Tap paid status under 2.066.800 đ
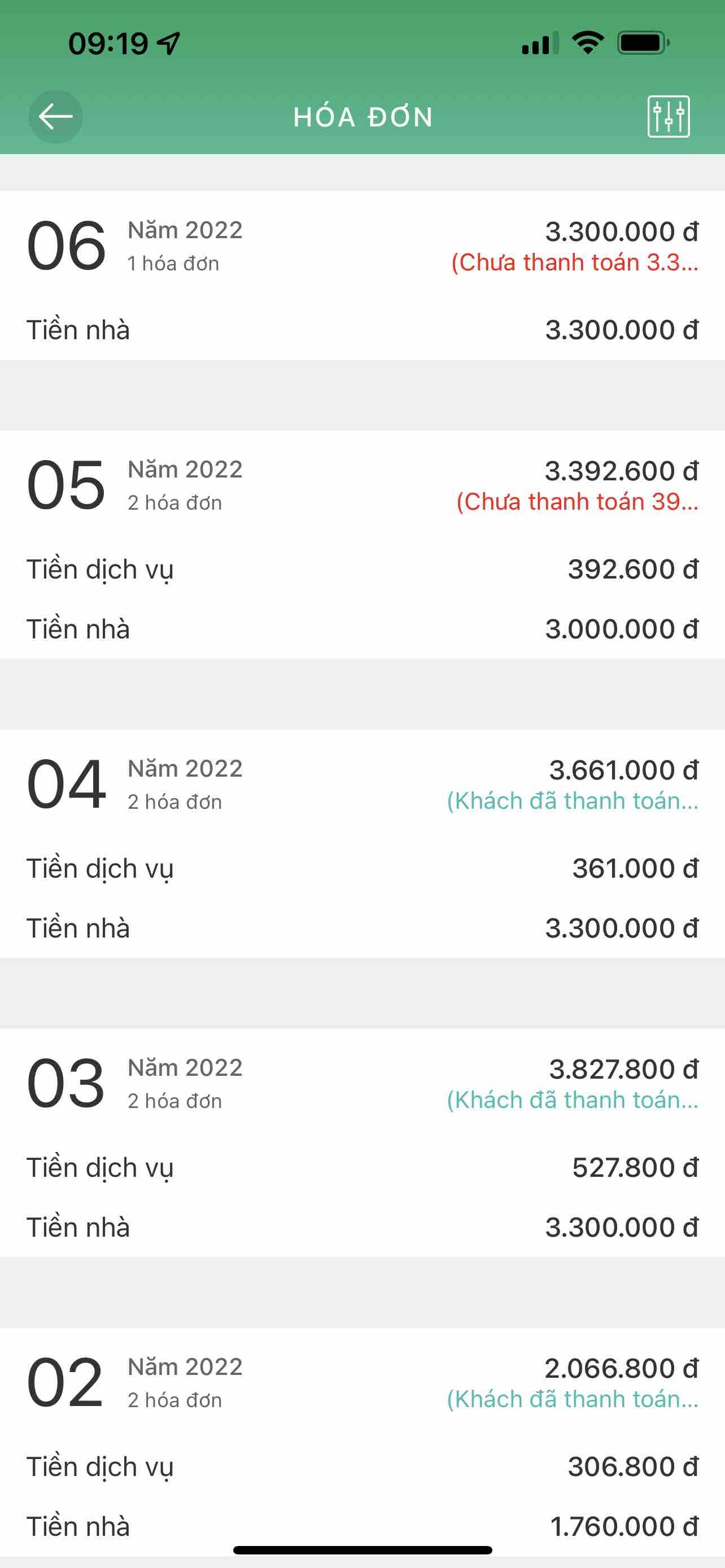The image size is (725, 1568). (572, 1399)
